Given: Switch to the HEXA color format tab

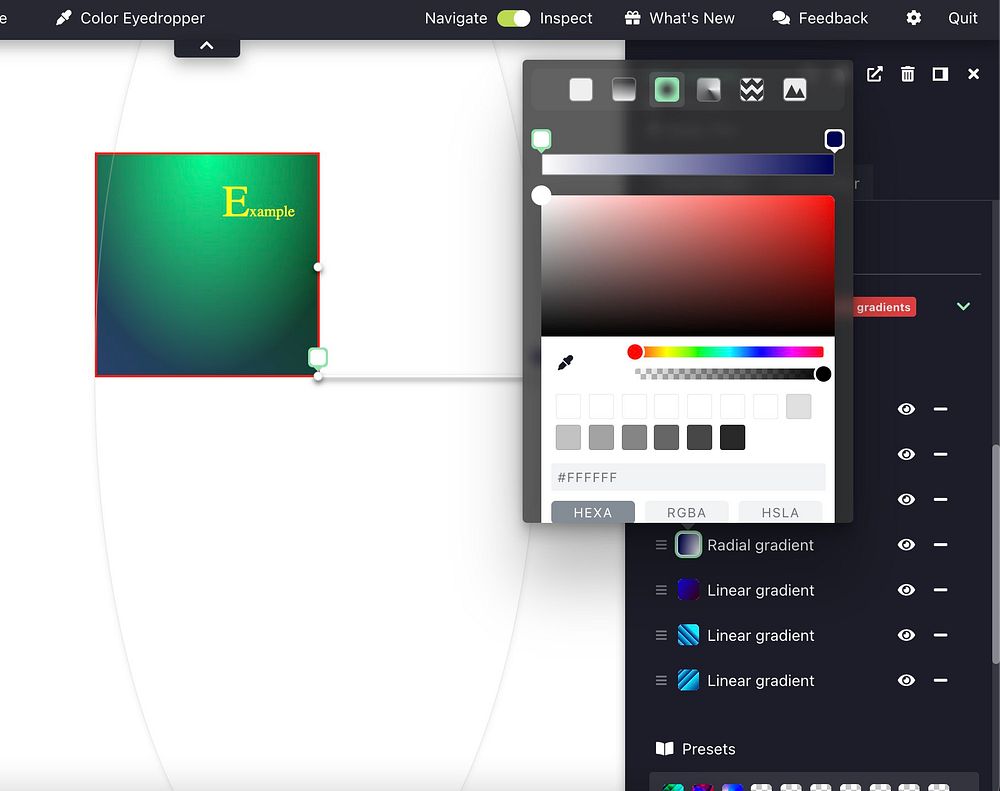Looking at the screenshot, I should (592, 512).
